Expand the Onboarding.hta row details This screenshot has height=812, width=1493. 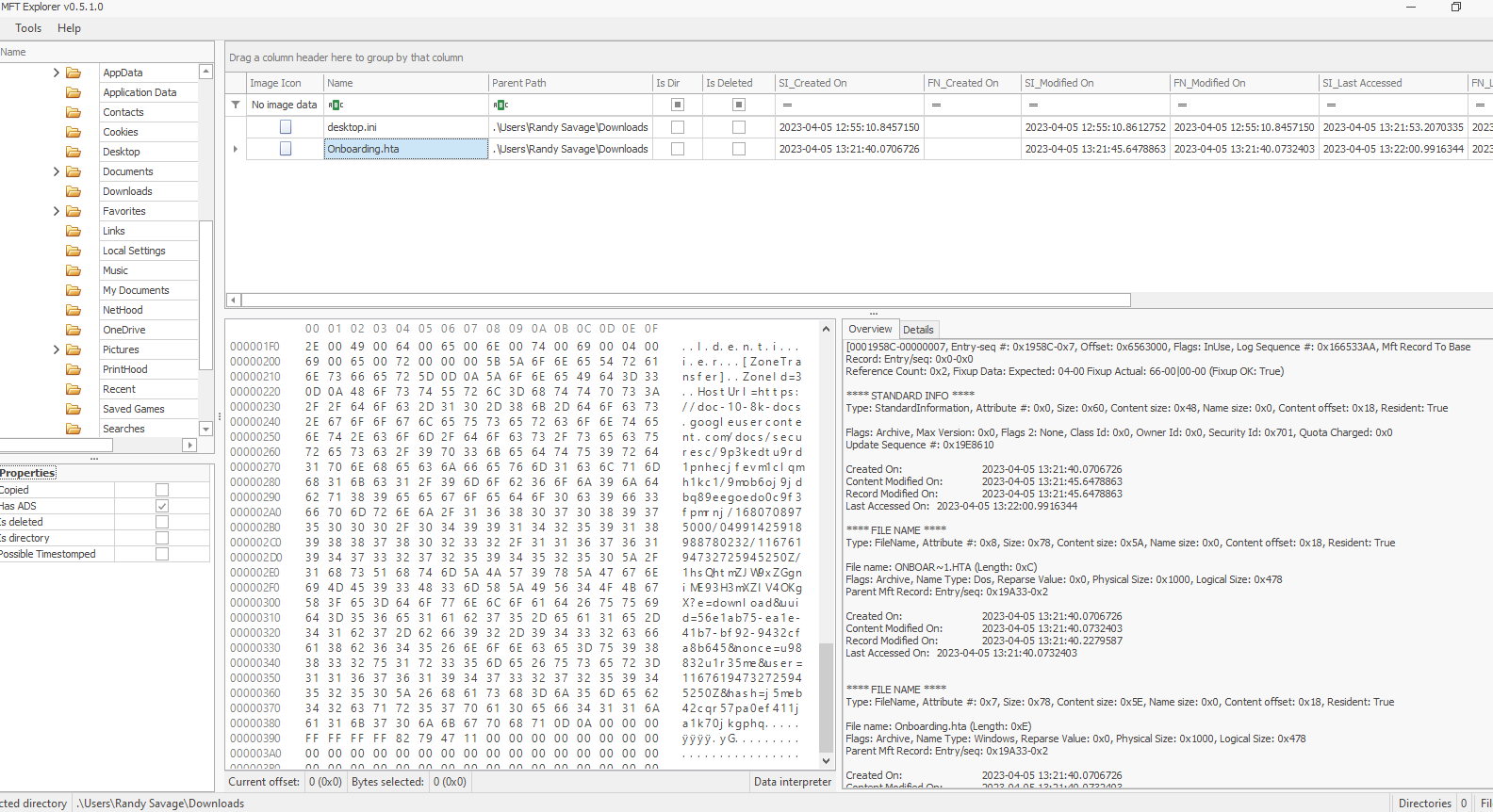236,149
